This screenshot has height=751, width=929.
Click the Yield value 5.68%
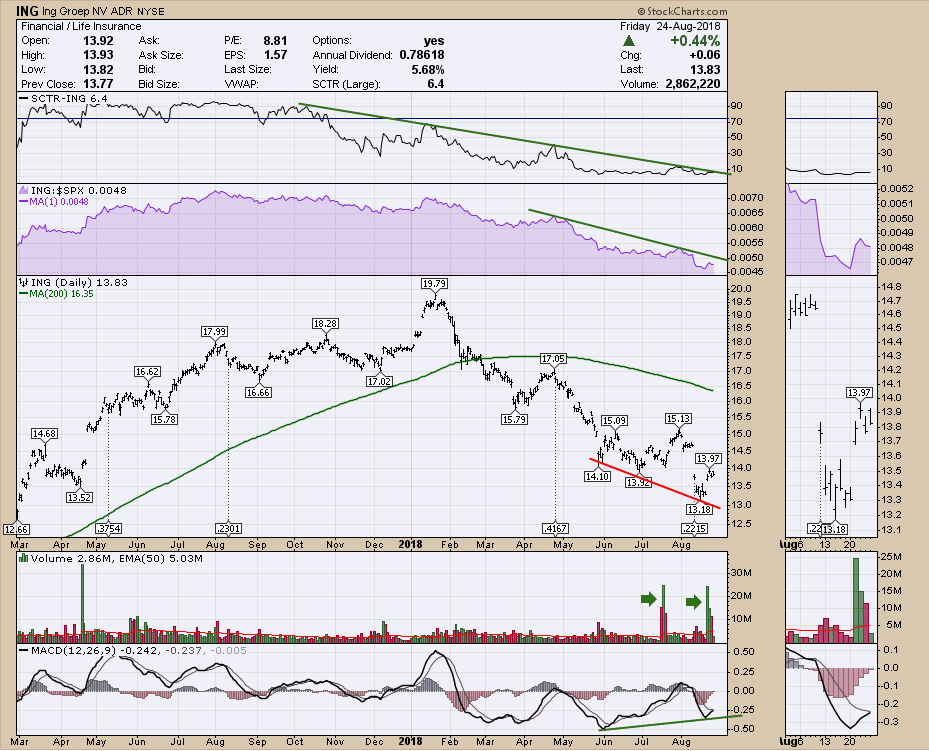[427, 69]
